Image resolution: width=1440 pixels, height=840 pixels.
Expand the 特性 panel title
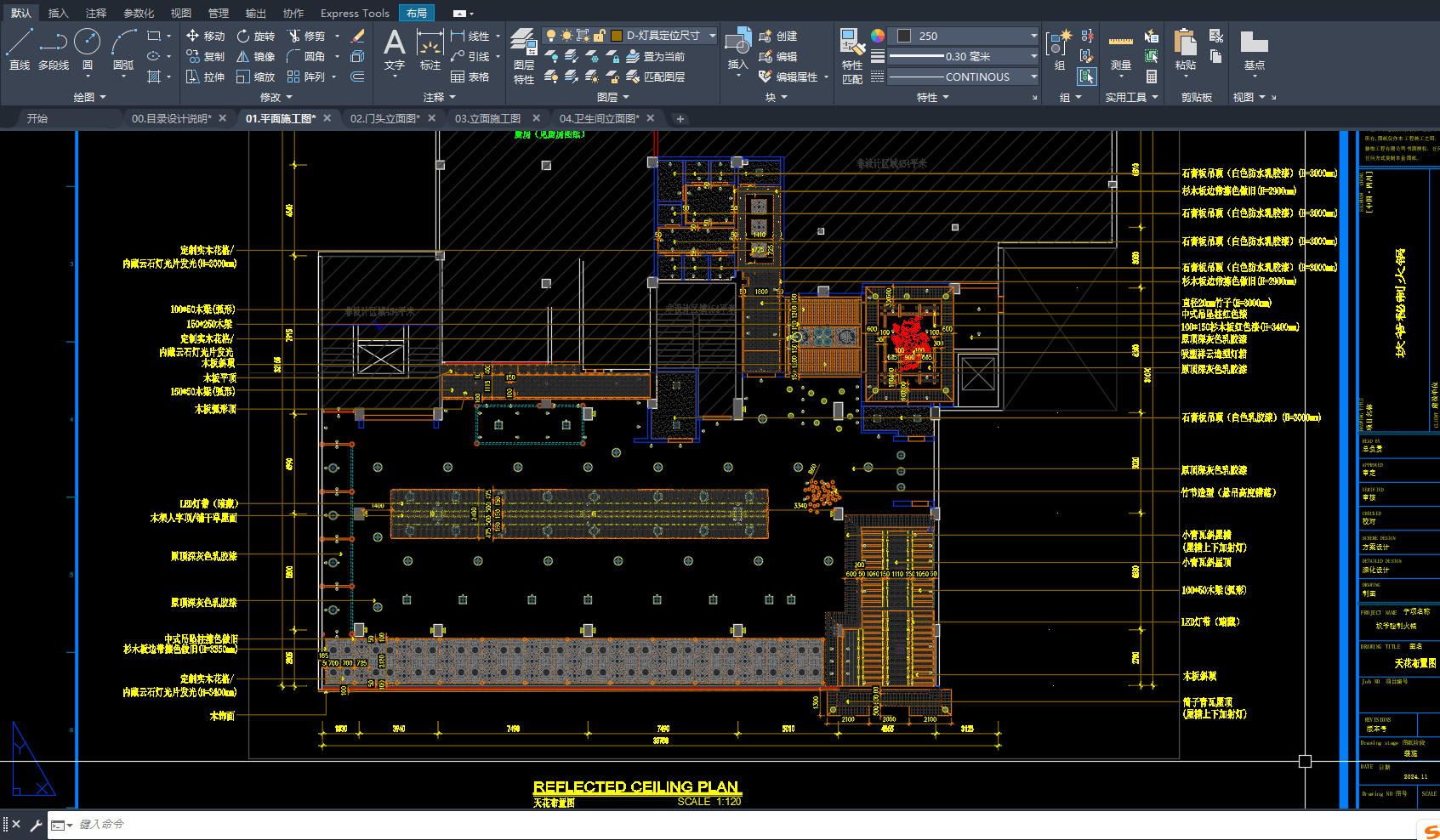(933, 97)
